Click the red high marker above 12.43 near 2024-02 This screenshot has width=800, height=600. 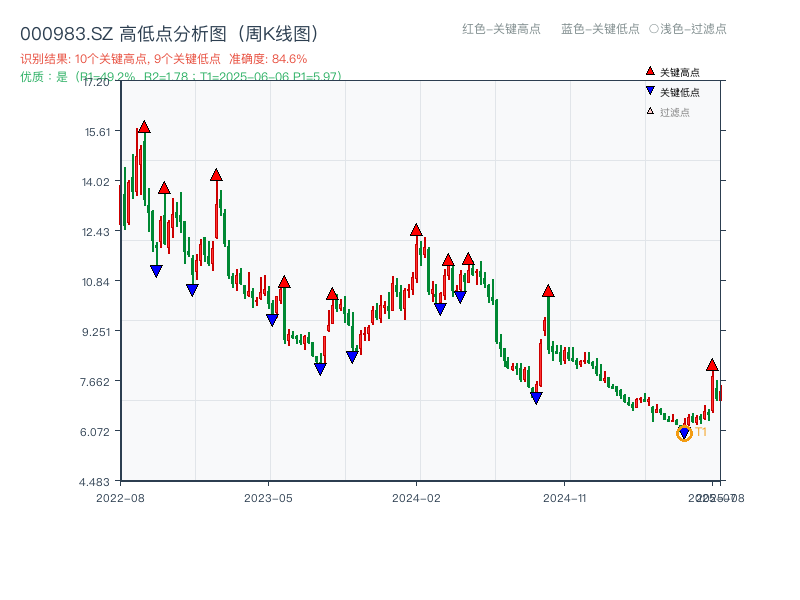coord(416,229)
